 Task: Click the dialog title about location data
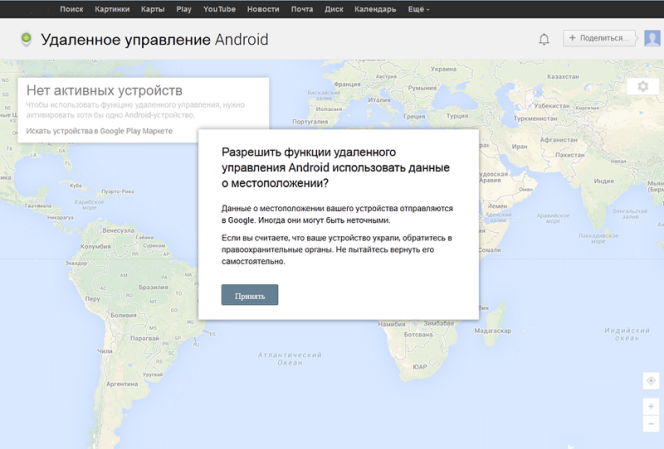tap(335, 168)
